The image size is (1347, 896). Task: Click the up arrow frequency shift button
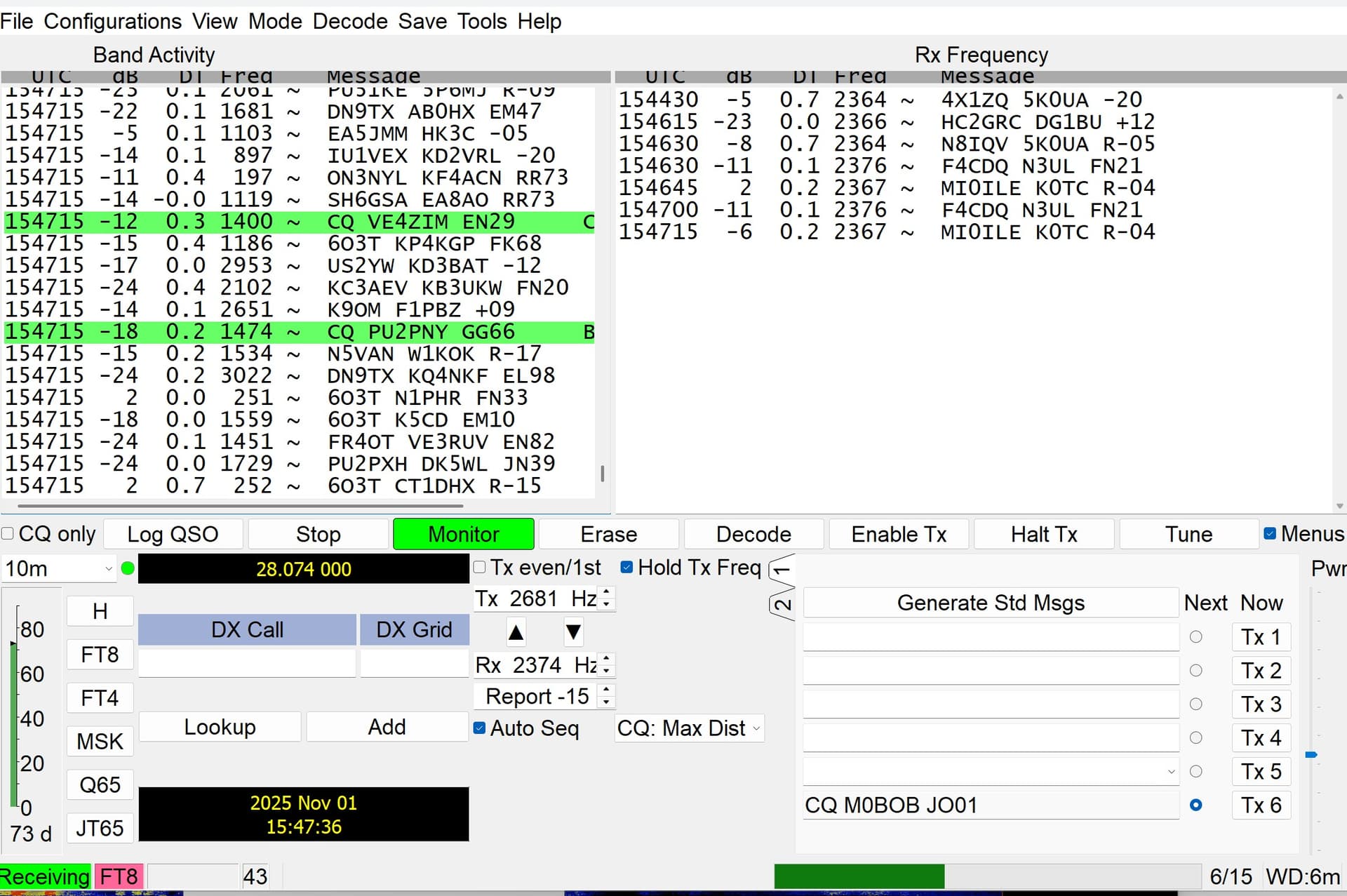click(516, 632)
